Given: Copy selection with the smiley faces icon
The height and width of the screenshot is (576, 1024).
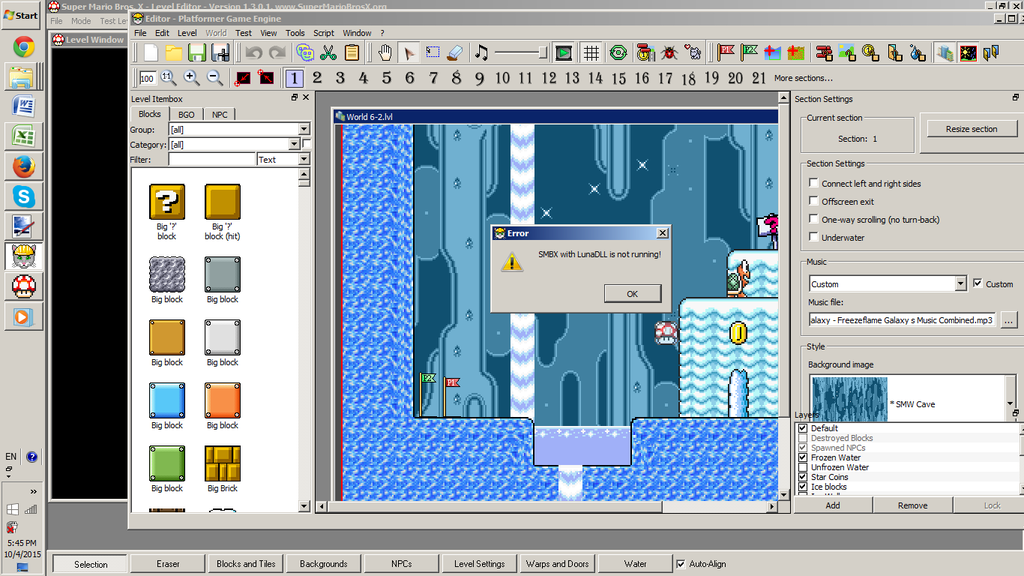Looking at the screenshot, I should point(304,53).
